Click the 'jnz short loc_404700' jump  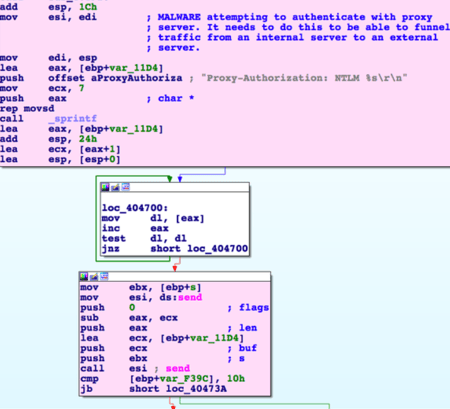tap(175, 249)
